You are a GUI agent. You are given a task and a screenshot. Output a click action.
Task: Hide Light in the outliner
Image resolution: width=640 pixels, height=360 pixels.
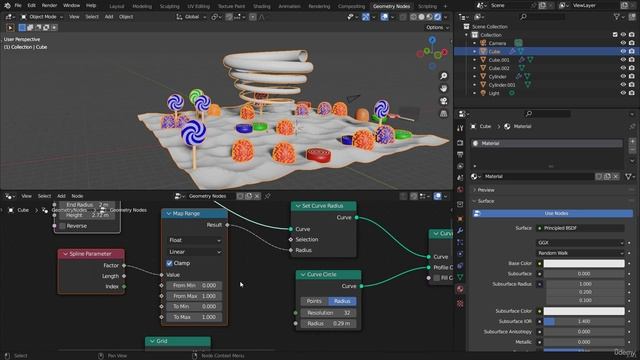pyautogui.click(x=623, y=93)
